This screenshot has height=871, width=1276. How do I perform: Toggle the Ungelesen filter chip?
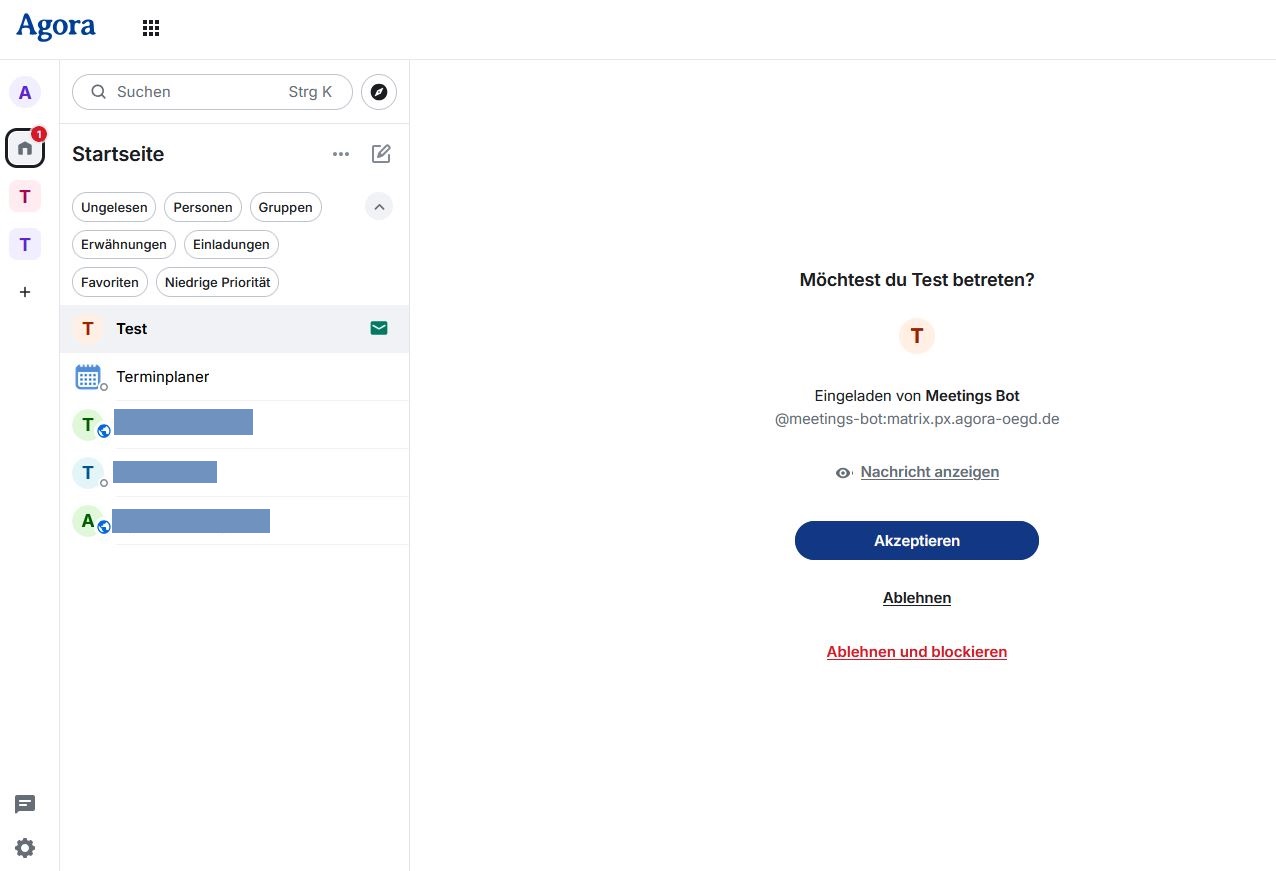(x=114, y=208)
